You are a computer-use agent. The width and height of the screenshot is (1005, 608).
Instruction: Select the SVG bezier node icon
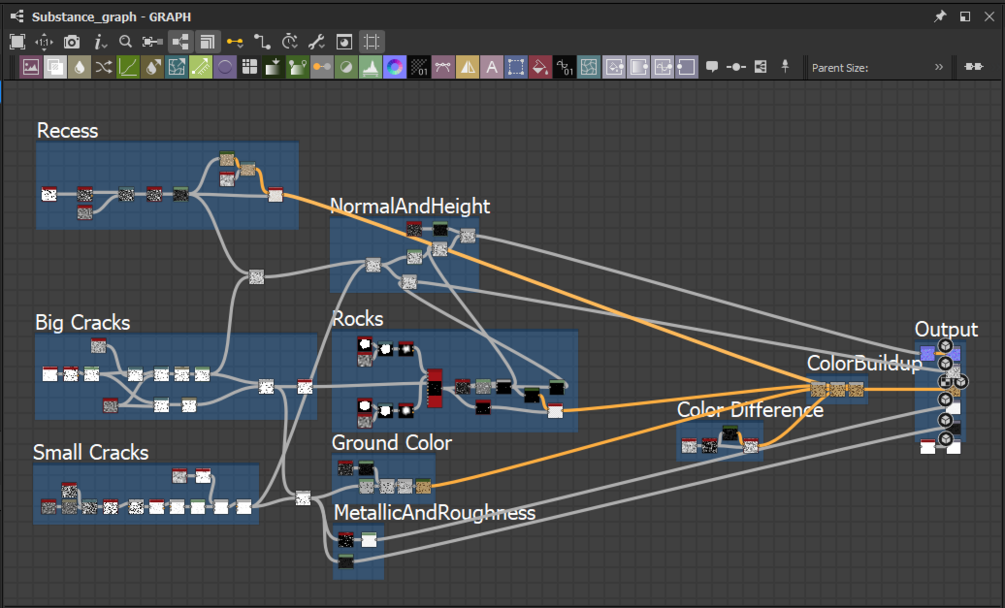(x=444, y=67)
